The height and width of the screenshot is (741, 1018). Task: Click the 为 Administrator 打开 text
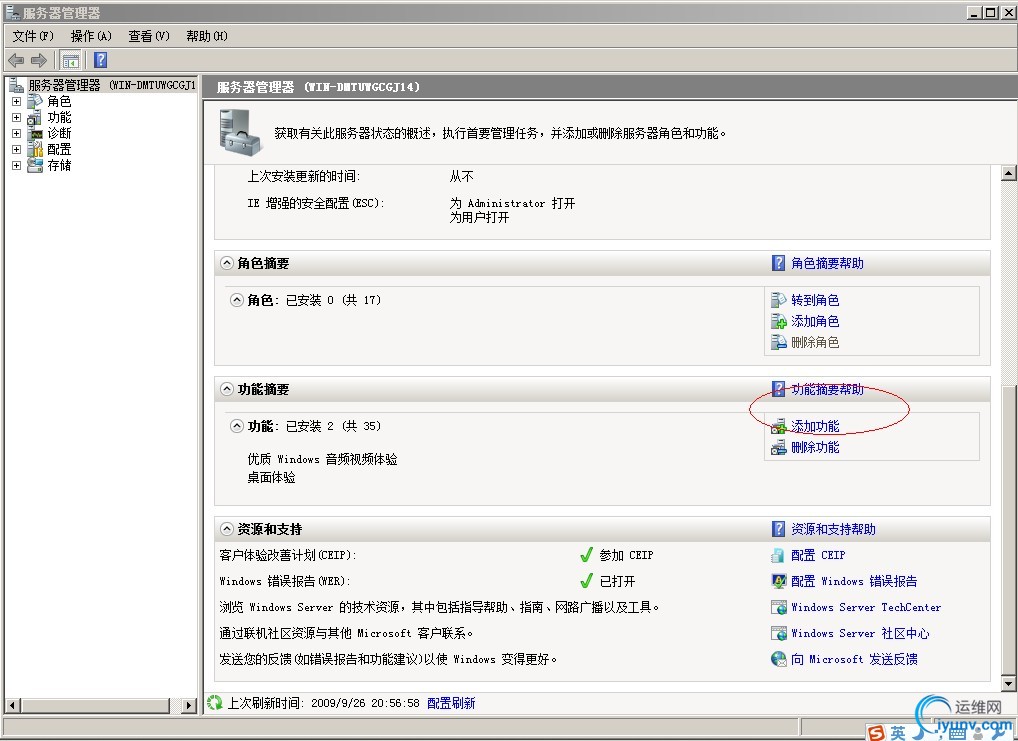coord(512,203)
